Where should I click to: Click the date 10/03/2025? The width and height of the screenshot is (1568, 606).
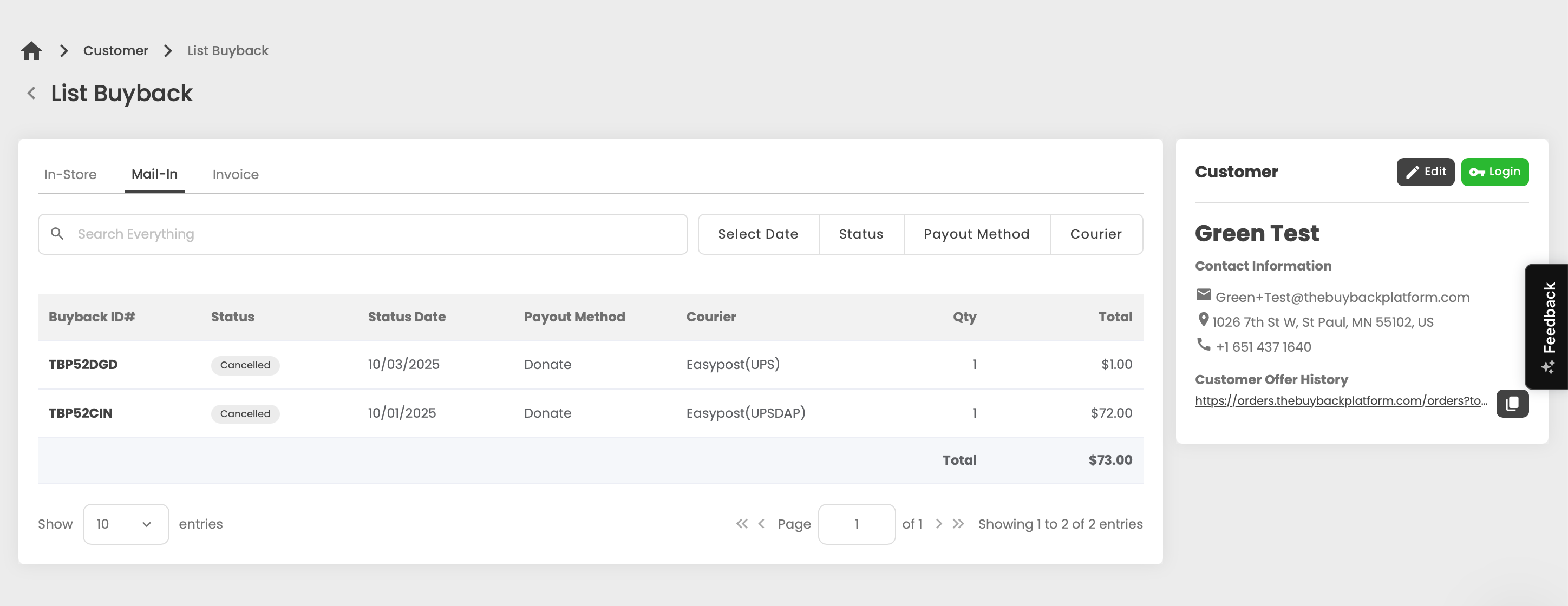[403, 365]
